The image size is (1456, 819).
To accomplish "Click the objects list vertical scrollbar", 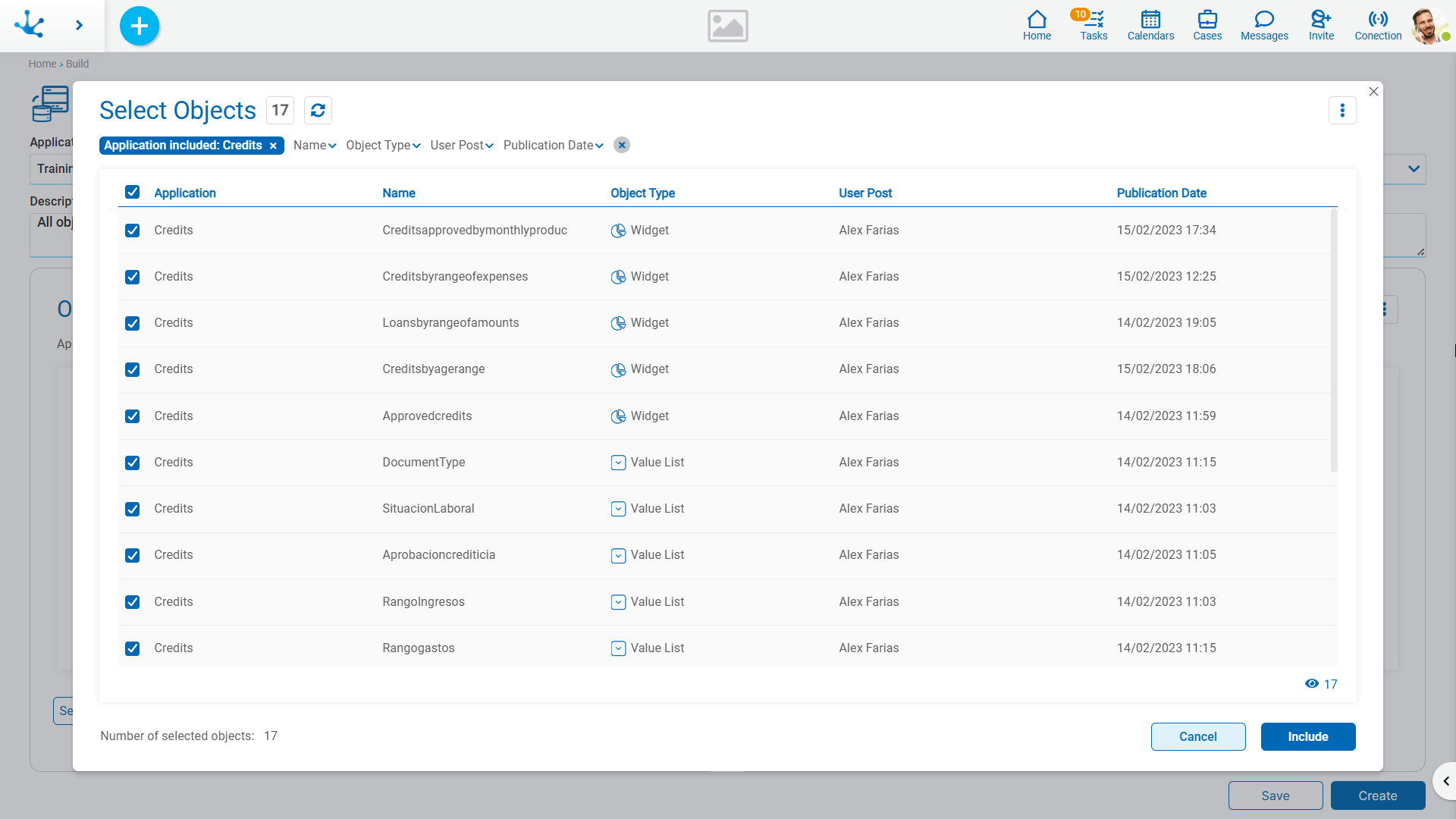I will click(1333, 341).
